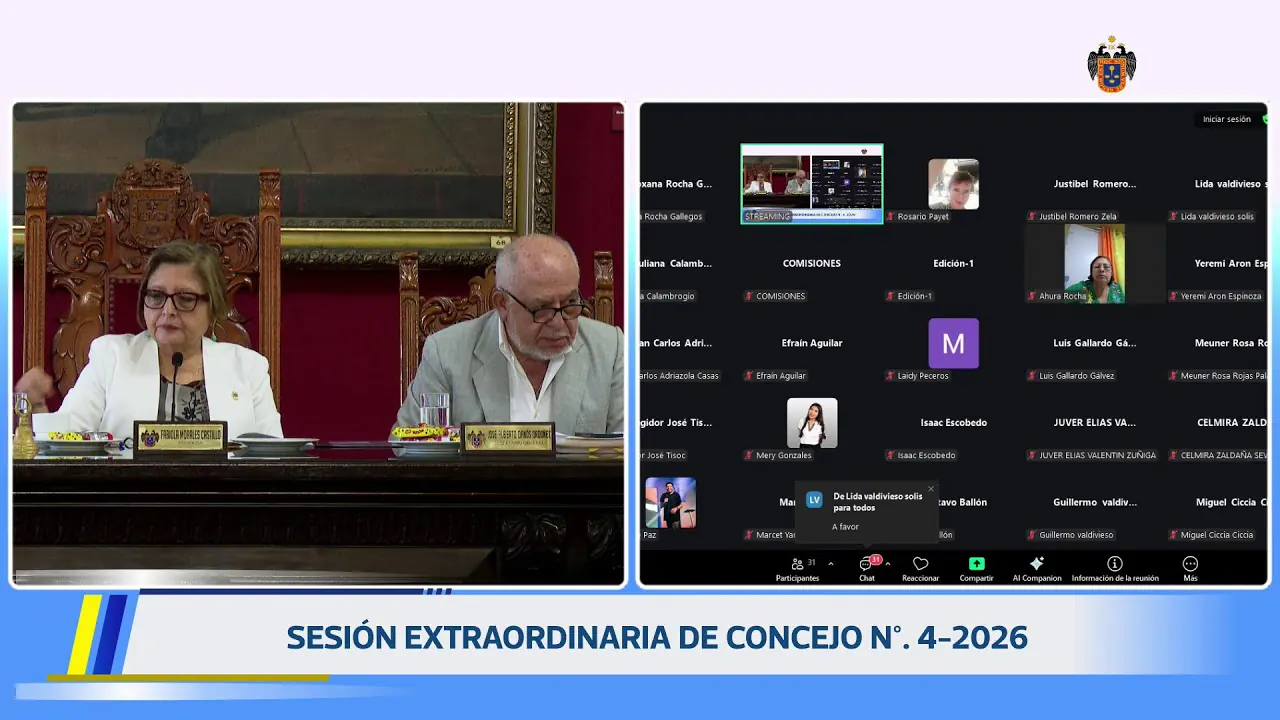Click the large 'Efraín Aguilar' tile name
Screen dimensions: 1280x720
(x=812, y=343)
